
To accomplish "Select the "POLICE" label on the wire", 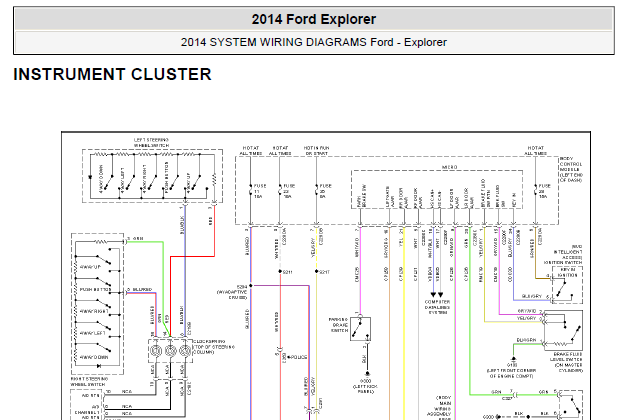I will [x=299, y=357].
